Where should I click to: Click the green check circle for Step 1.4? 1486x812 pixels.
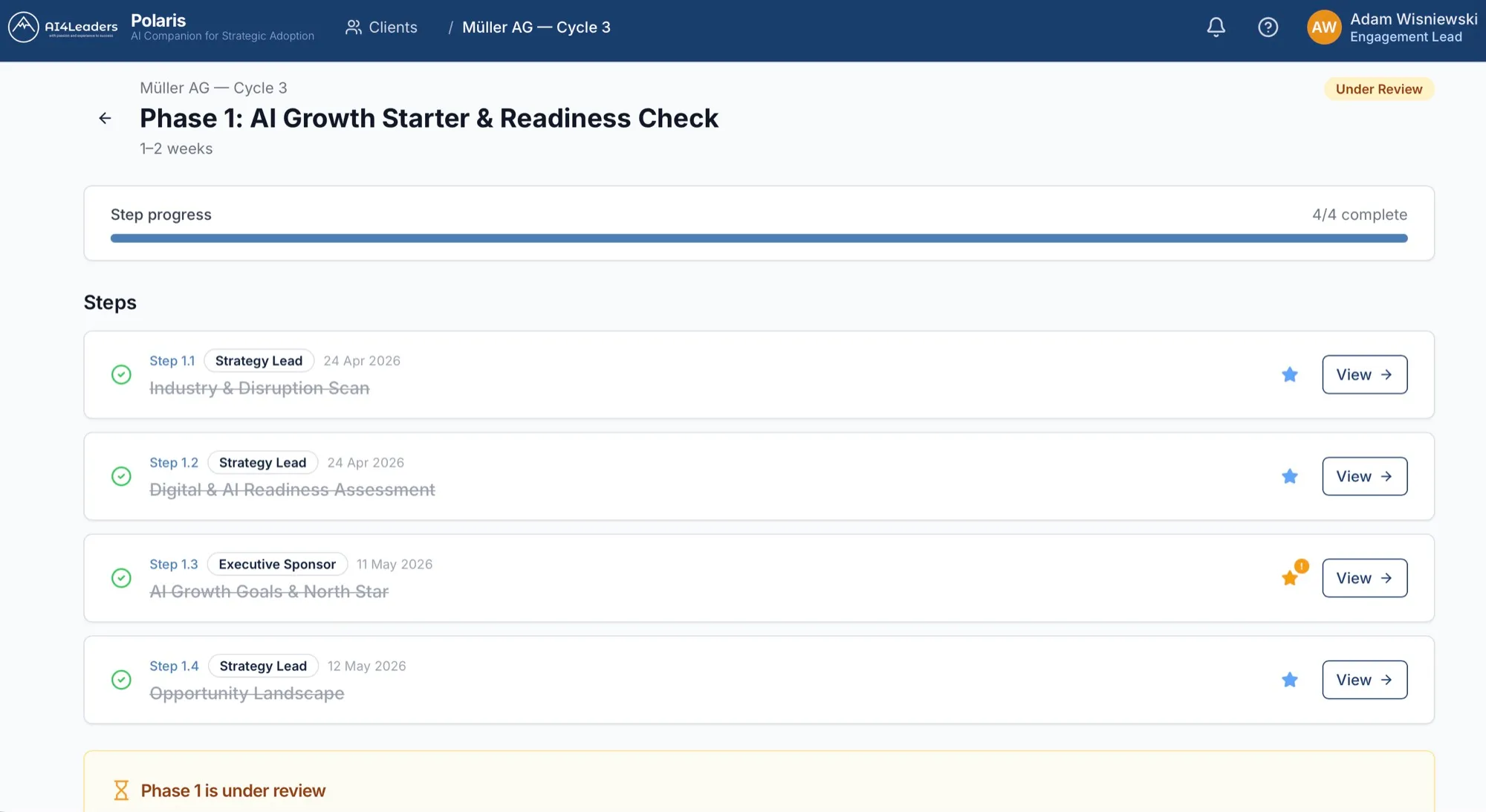(121, 680)
